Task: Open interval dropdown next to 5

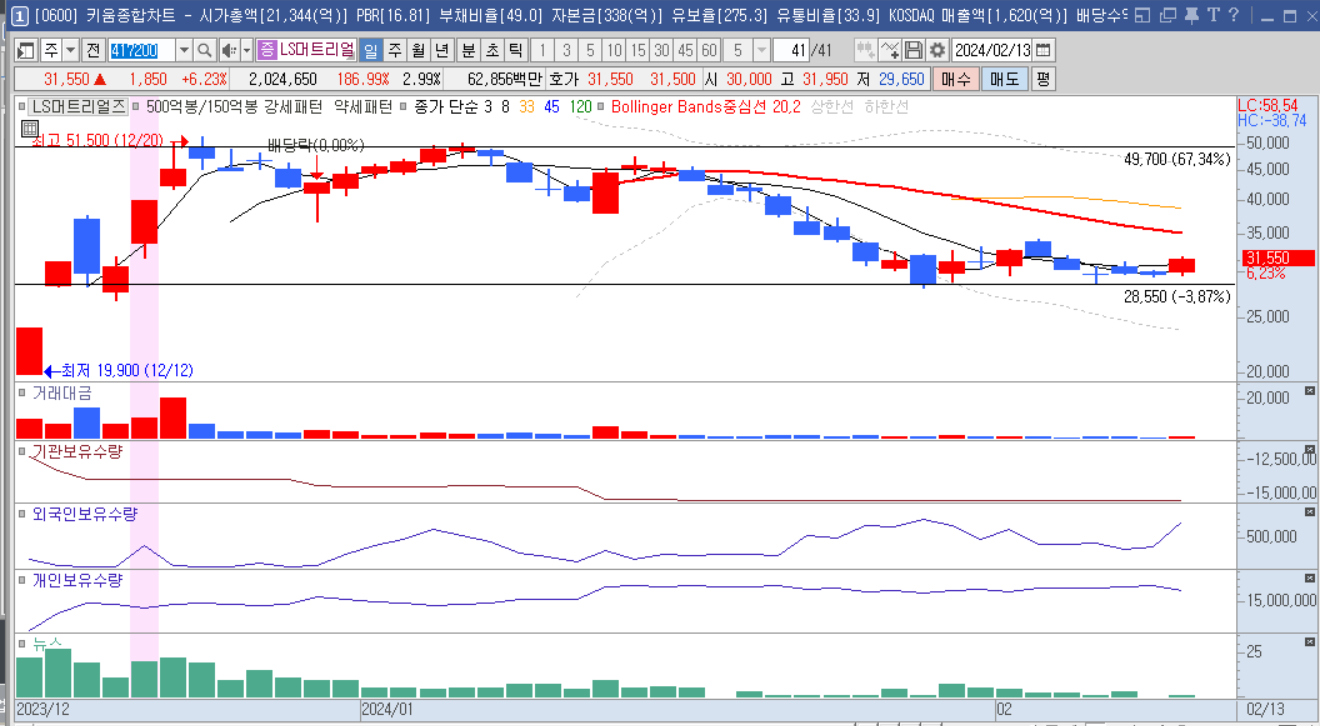Action: point(762,50)
